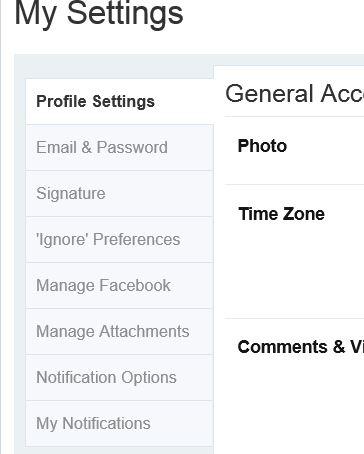Configure notification options from sidebar
Viewport: 364px width, 454px height.
119,377
